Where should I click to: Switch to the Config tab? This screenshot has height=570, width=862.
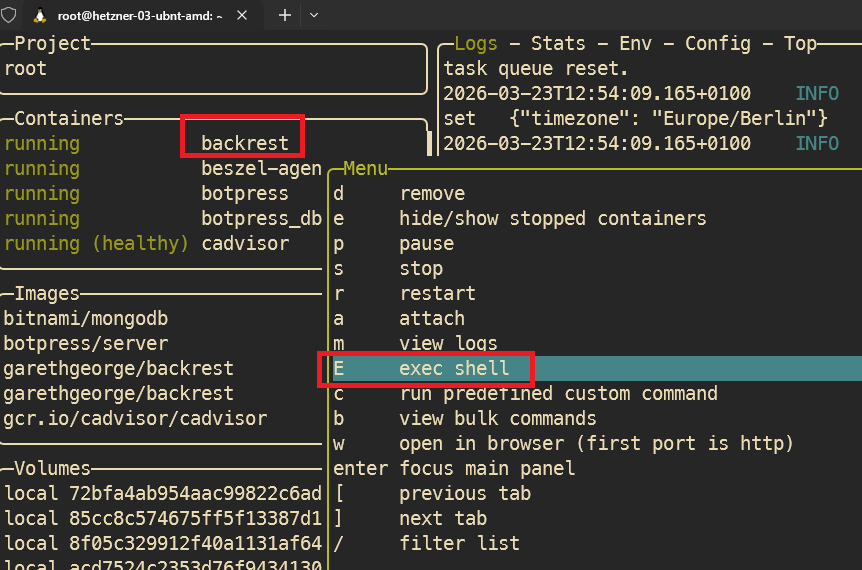[x=717, y=43]
